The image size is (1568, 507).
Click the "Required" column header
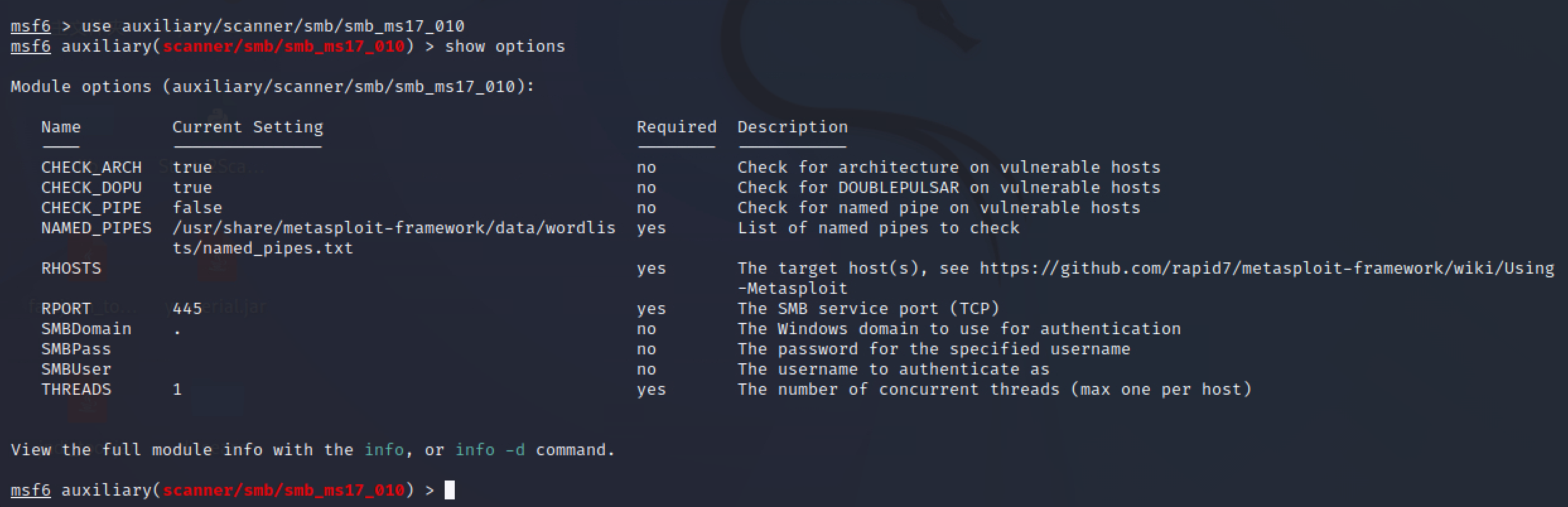[x=676, y=127]
